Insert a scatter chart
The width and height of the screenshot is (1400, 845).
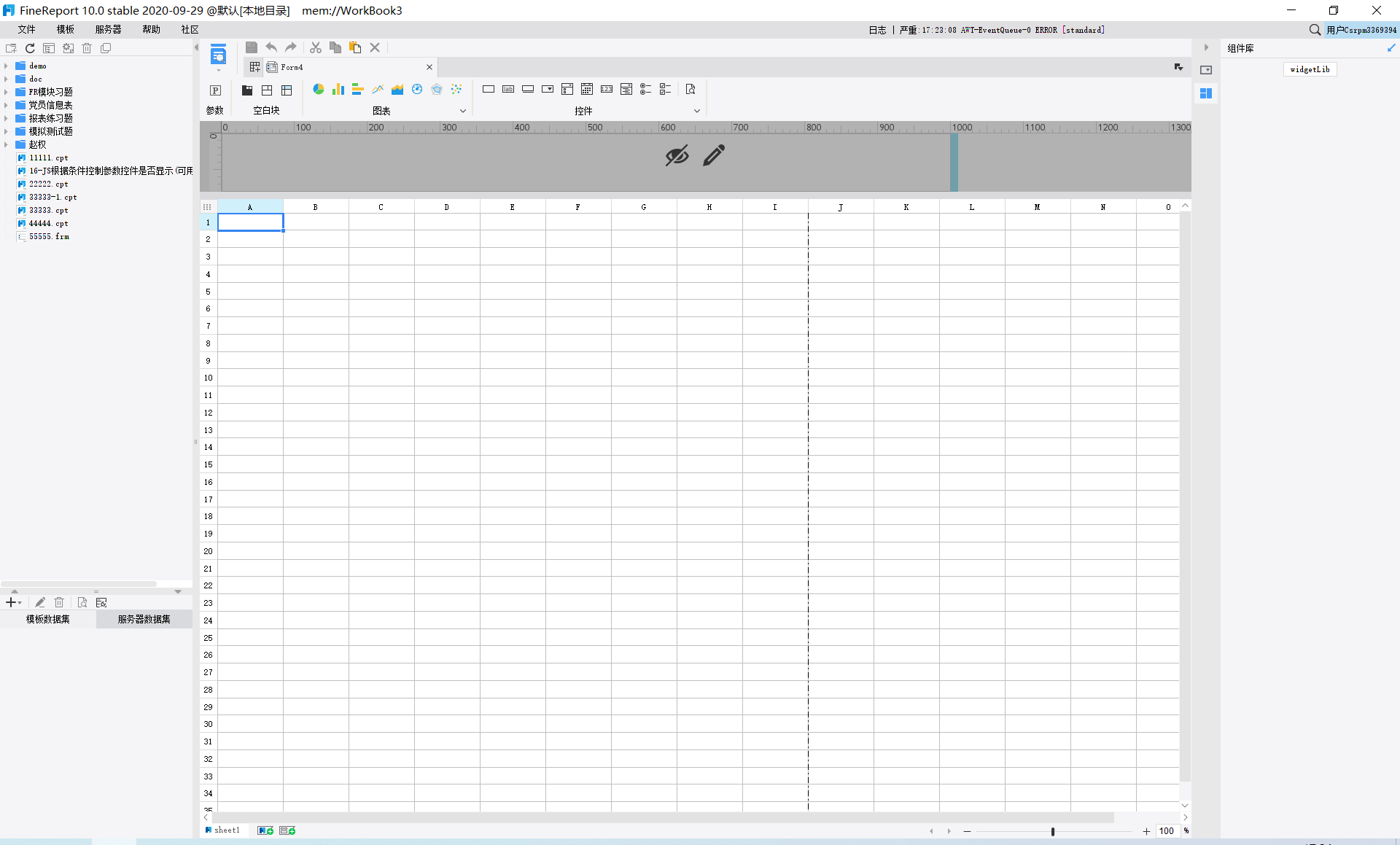pyautogui.click(x=456, y=90)
